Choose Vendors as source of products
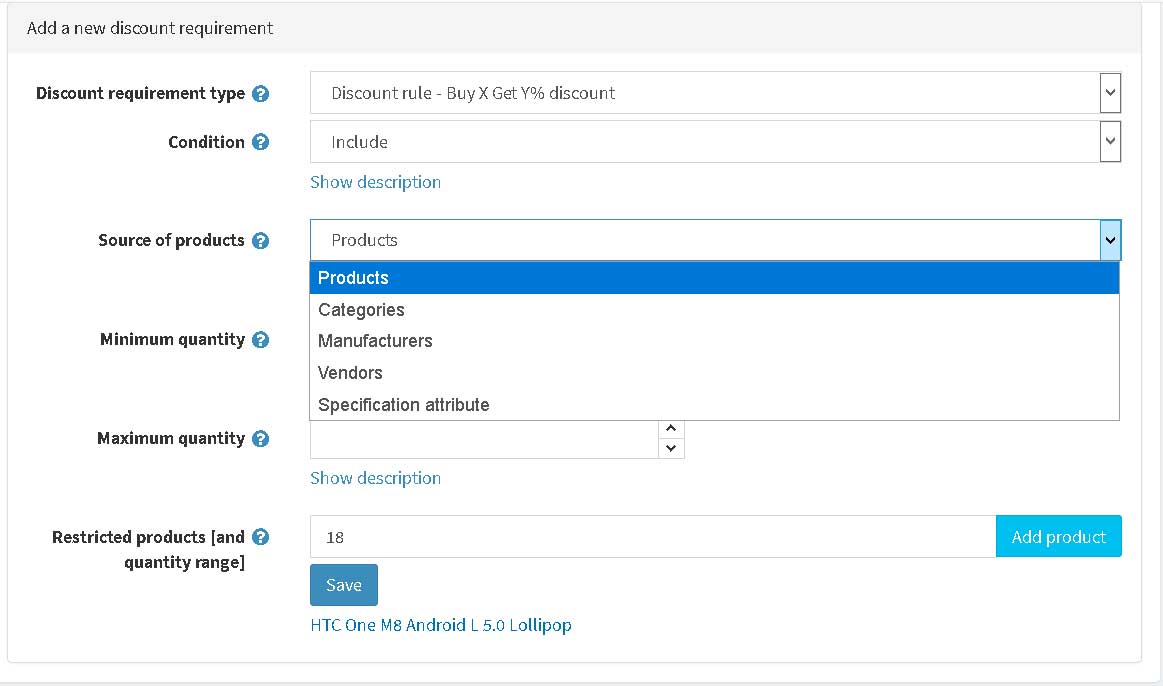 coord(714,373)
